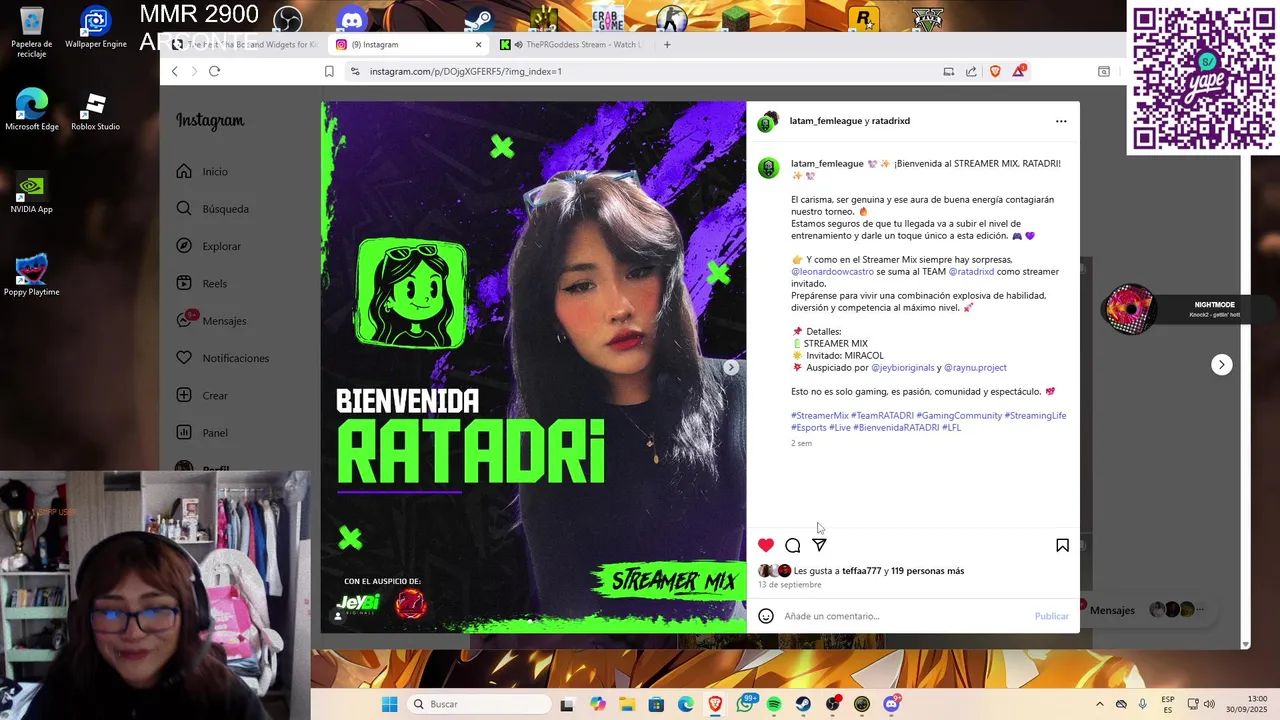Bookmark this page in browser toolbar

(329, 71)
